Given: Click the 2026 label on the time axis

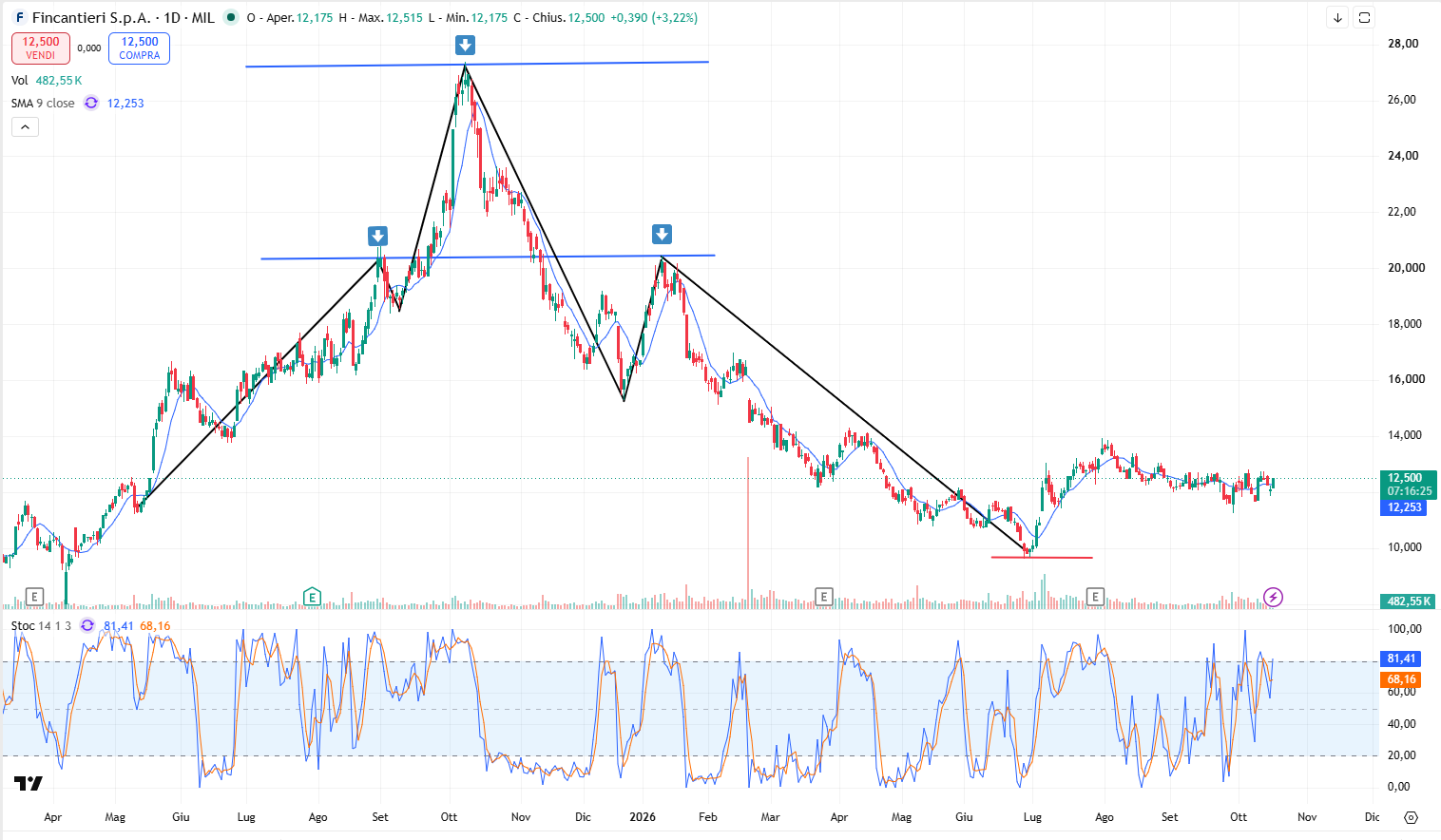Looking at the screenshot, I should click(x=643, y=817).
